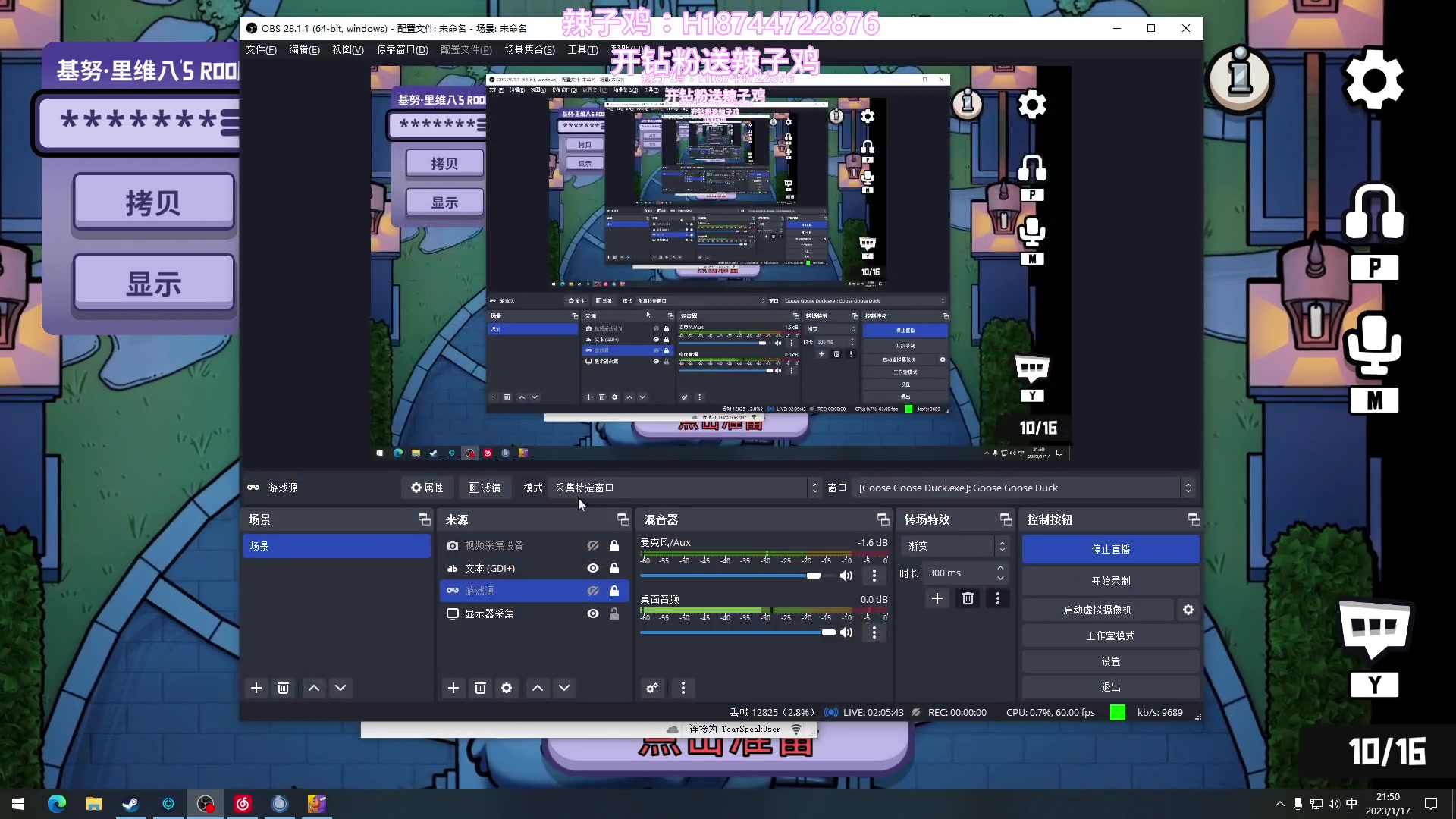Unlock the 文本 (GDI+) source
This screenshot has width=1456, height=819.
point(614,568)
